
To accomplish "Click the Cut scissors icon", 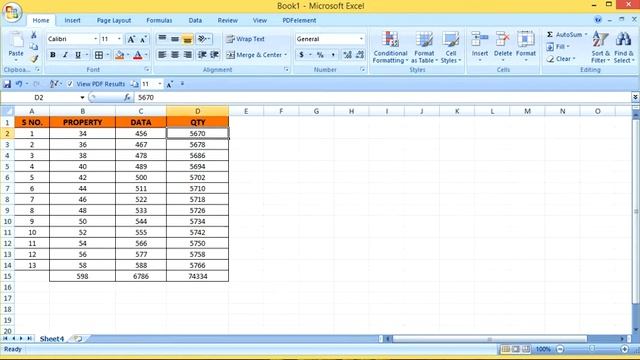I will (x=34, y=36).
